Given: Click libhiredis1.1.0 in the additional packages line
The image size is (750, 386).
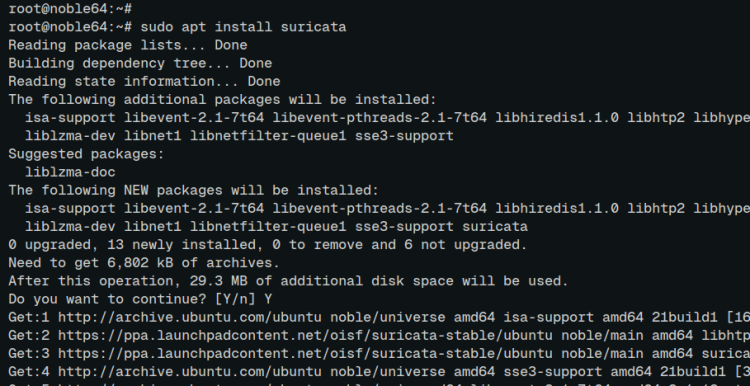Looking at the screenshot, I should (557, 118).
